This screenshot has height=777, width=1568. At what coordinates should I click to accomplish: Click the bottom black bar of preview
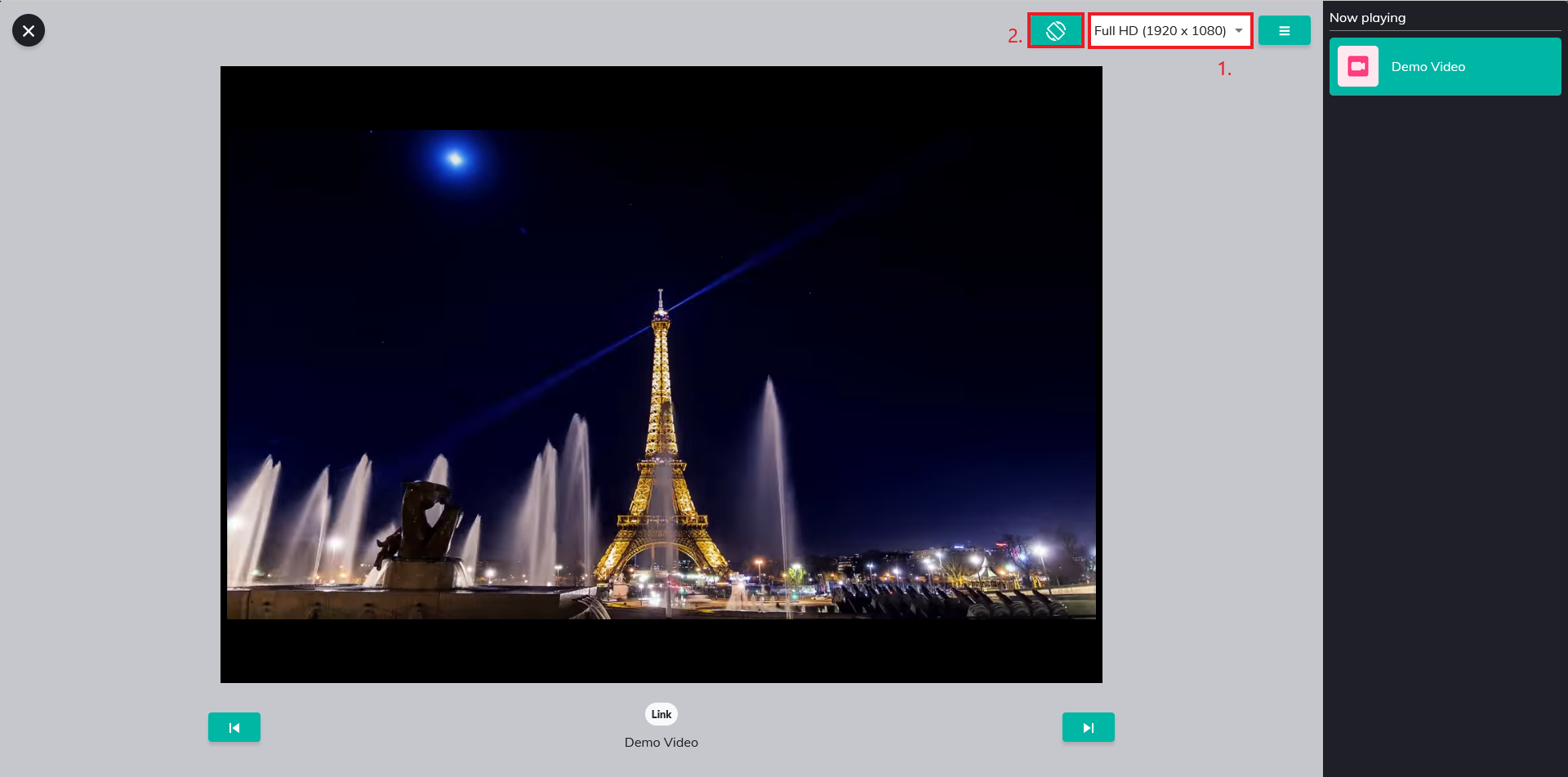click(x=661, y=651)
